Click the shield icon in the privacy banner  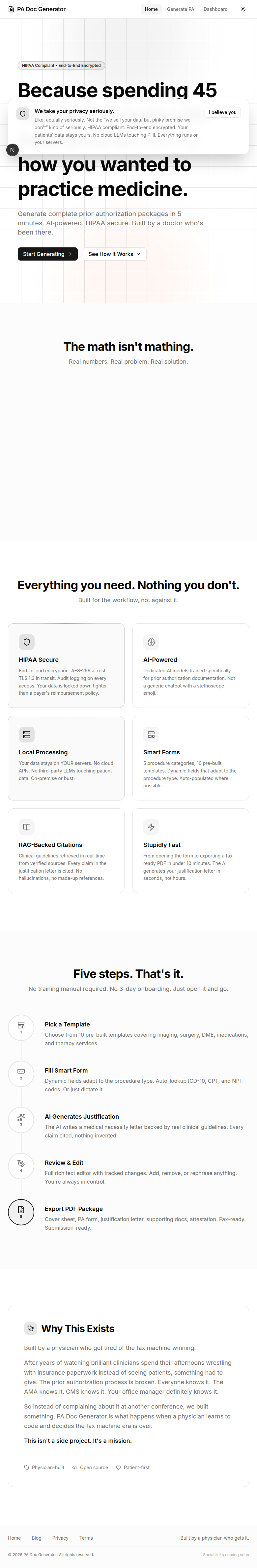tap(22, 114)
